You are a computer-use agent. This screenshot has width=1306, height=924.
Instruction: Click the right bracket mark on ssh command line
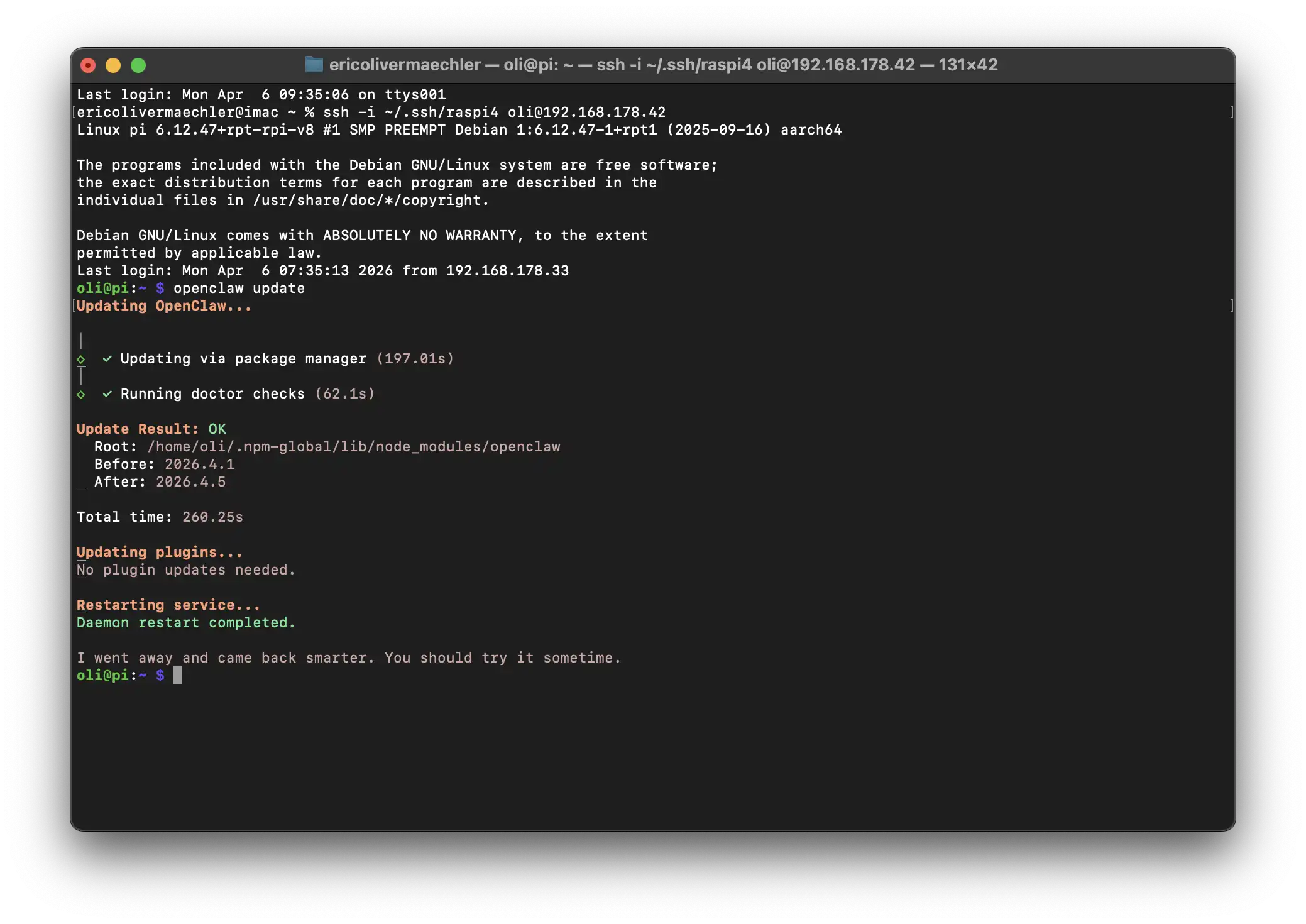pos(1231,112)
